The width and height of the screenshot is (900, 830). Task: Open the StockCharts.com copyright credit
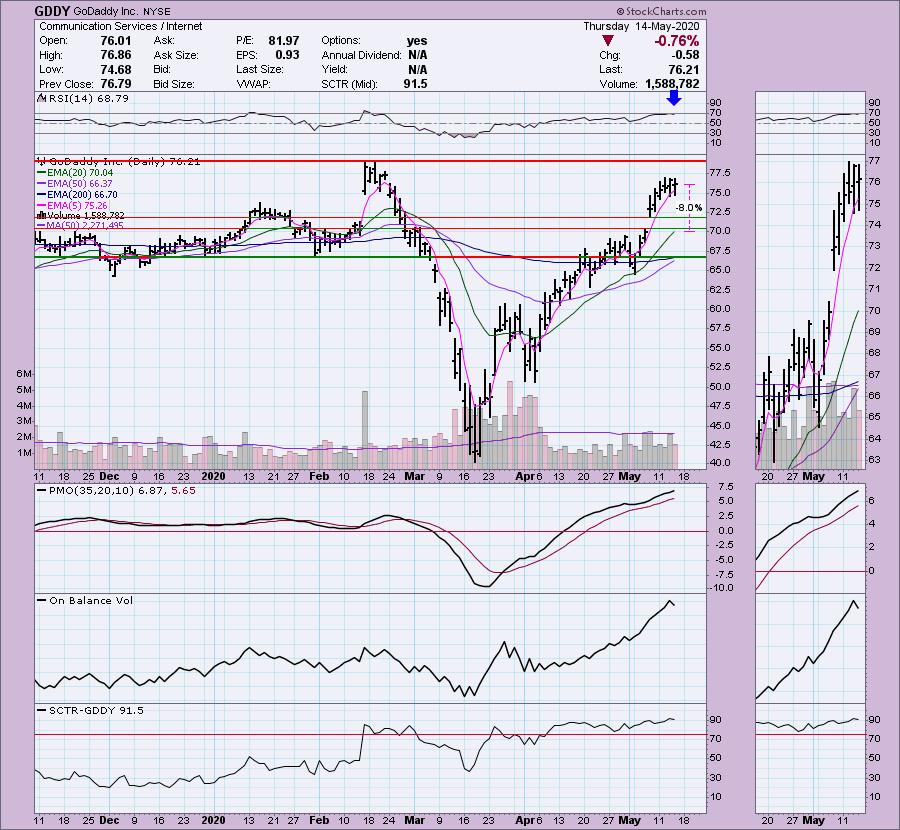662,11
